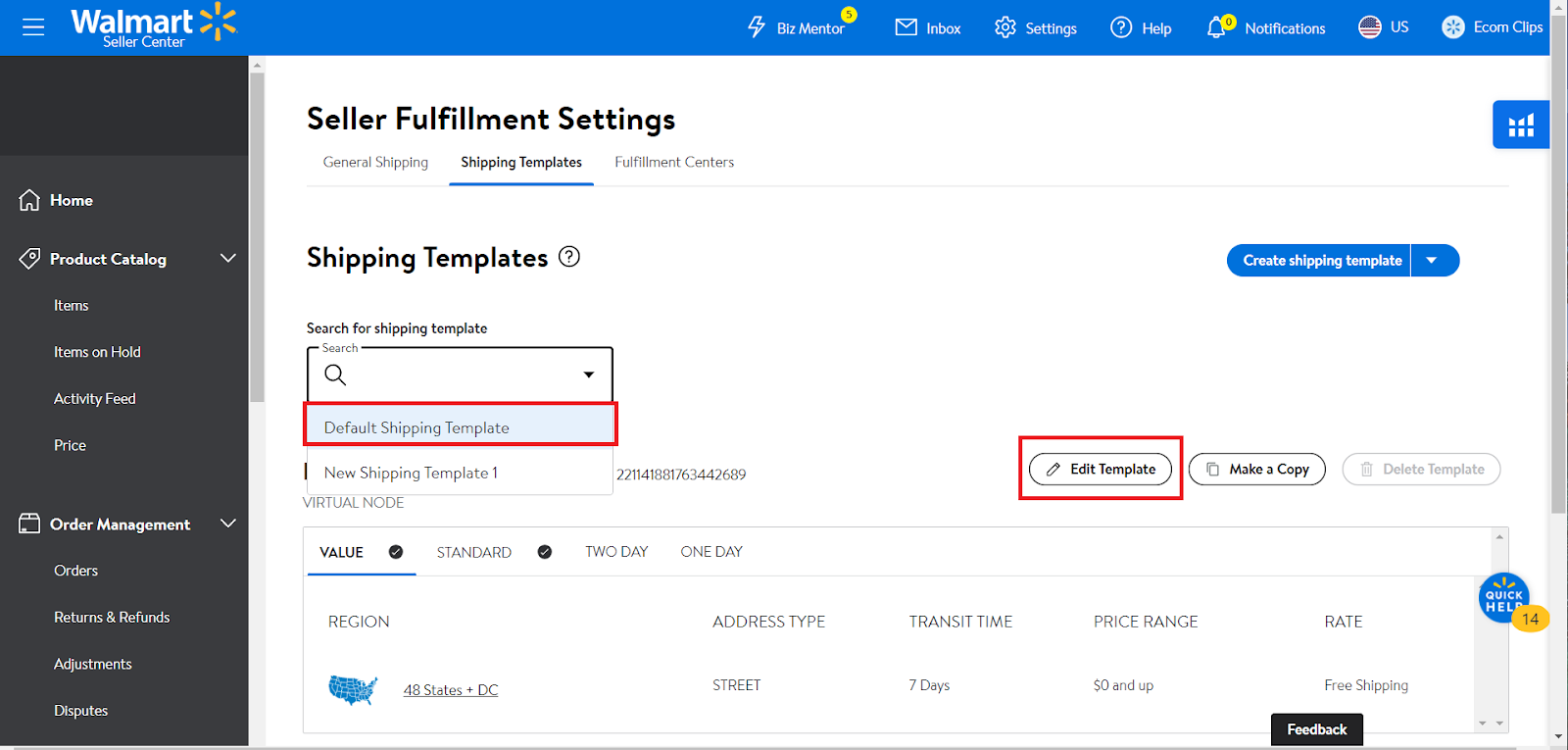The height and width of the screenshot is (750, 1568).
Task: Collapse the Product Catalog section chevron
Action: tap(228, 258)
